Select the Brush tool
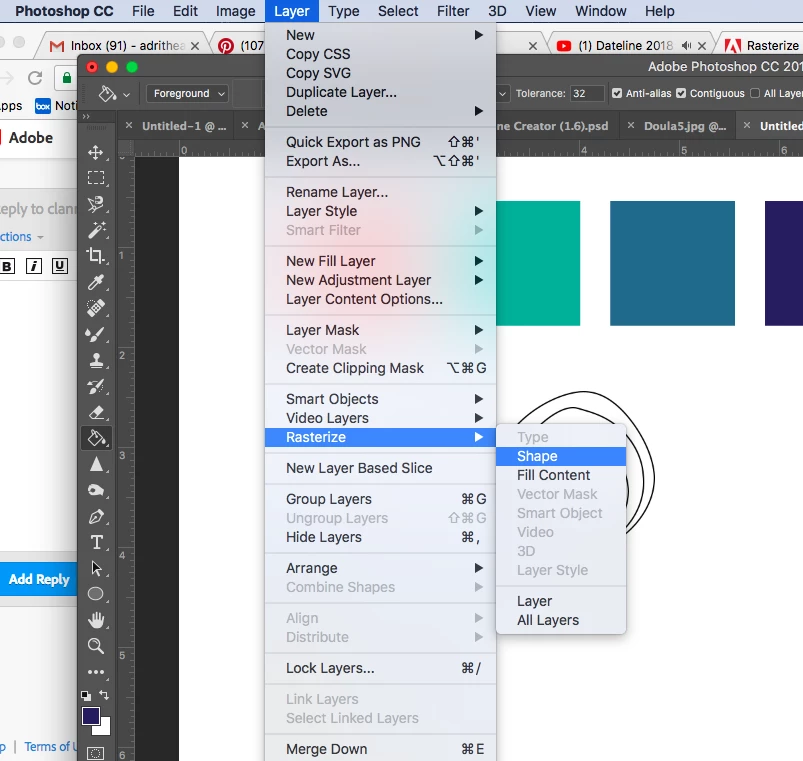 click(x=96, y=334)
